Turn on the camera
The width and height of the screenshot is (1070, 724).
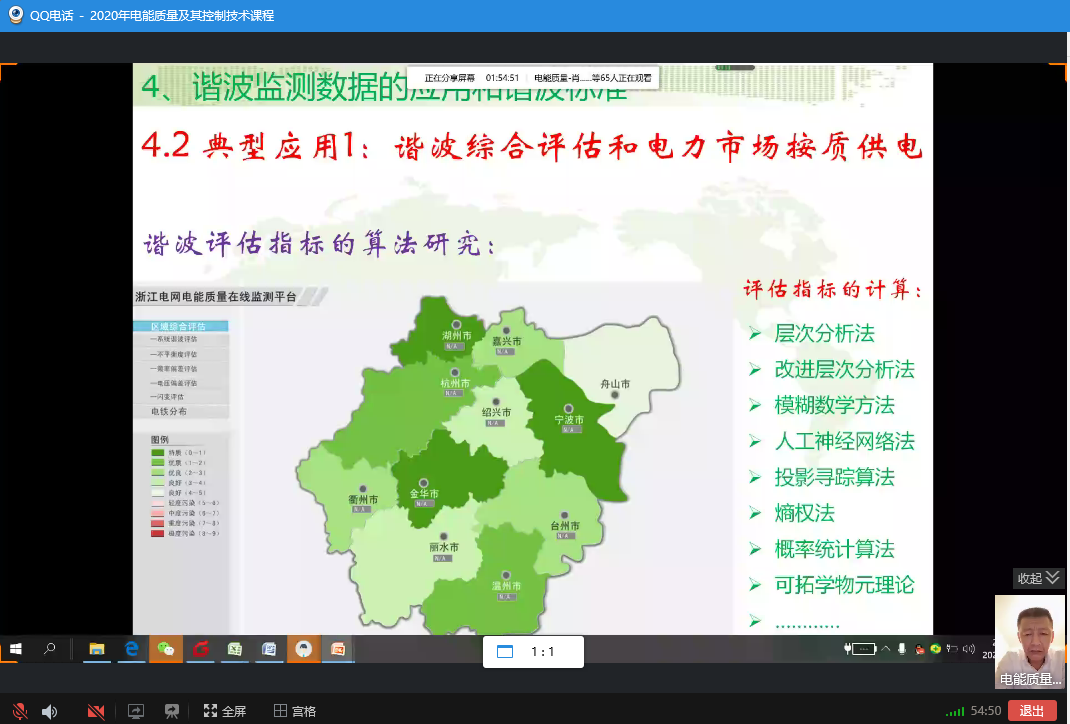[x=96, y=711]
